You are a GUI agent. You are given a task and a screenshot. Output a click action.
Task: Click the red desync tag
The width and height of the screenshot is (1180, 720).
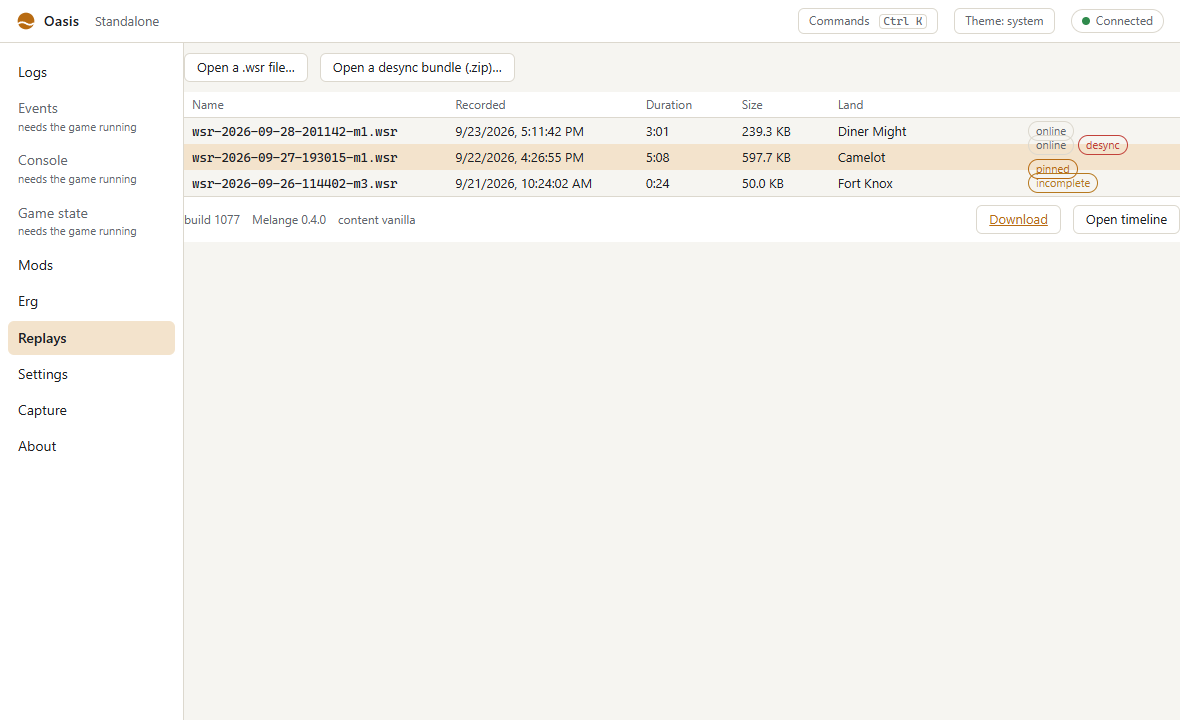coord(1102,145)
